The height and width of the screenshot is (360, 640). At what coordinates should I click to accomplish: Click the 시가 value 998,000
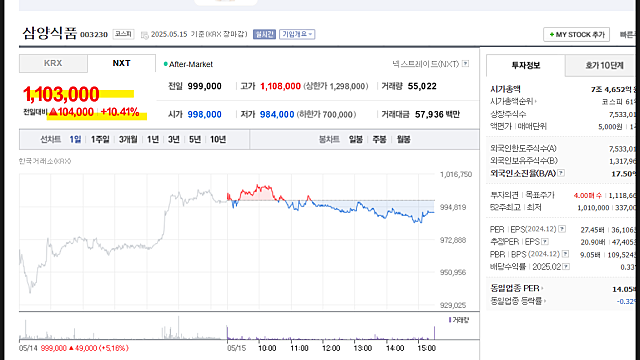204,115
